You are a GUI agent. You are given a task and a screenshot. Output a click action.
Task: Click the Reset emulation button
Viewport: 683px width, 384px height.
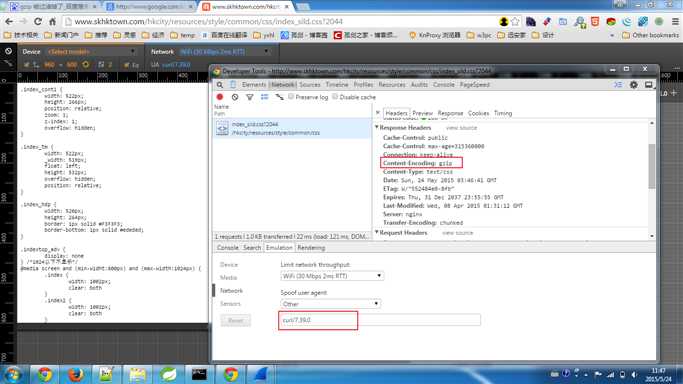tap(236, 321)
